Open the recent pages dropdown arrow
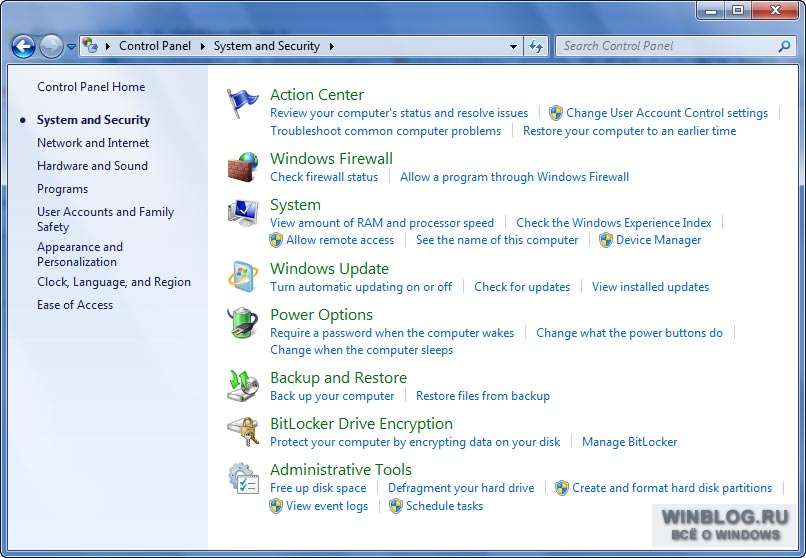This screenshot has height=558, width=806. [x=71, y=47]
